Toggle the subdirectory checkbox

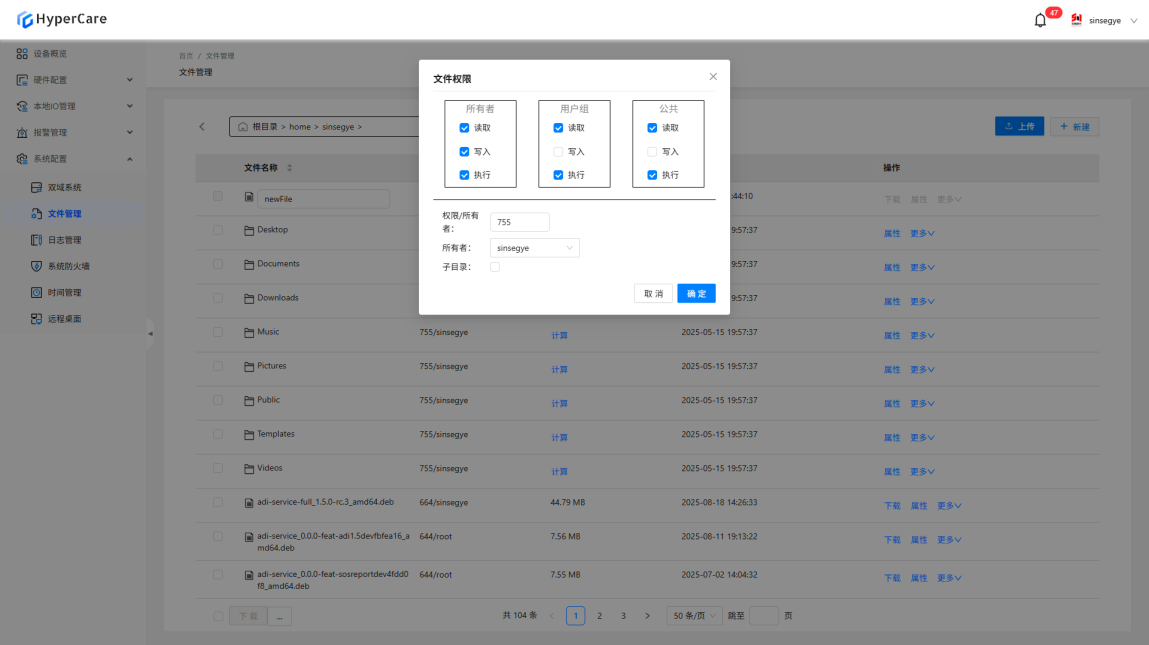coord(495,267)
